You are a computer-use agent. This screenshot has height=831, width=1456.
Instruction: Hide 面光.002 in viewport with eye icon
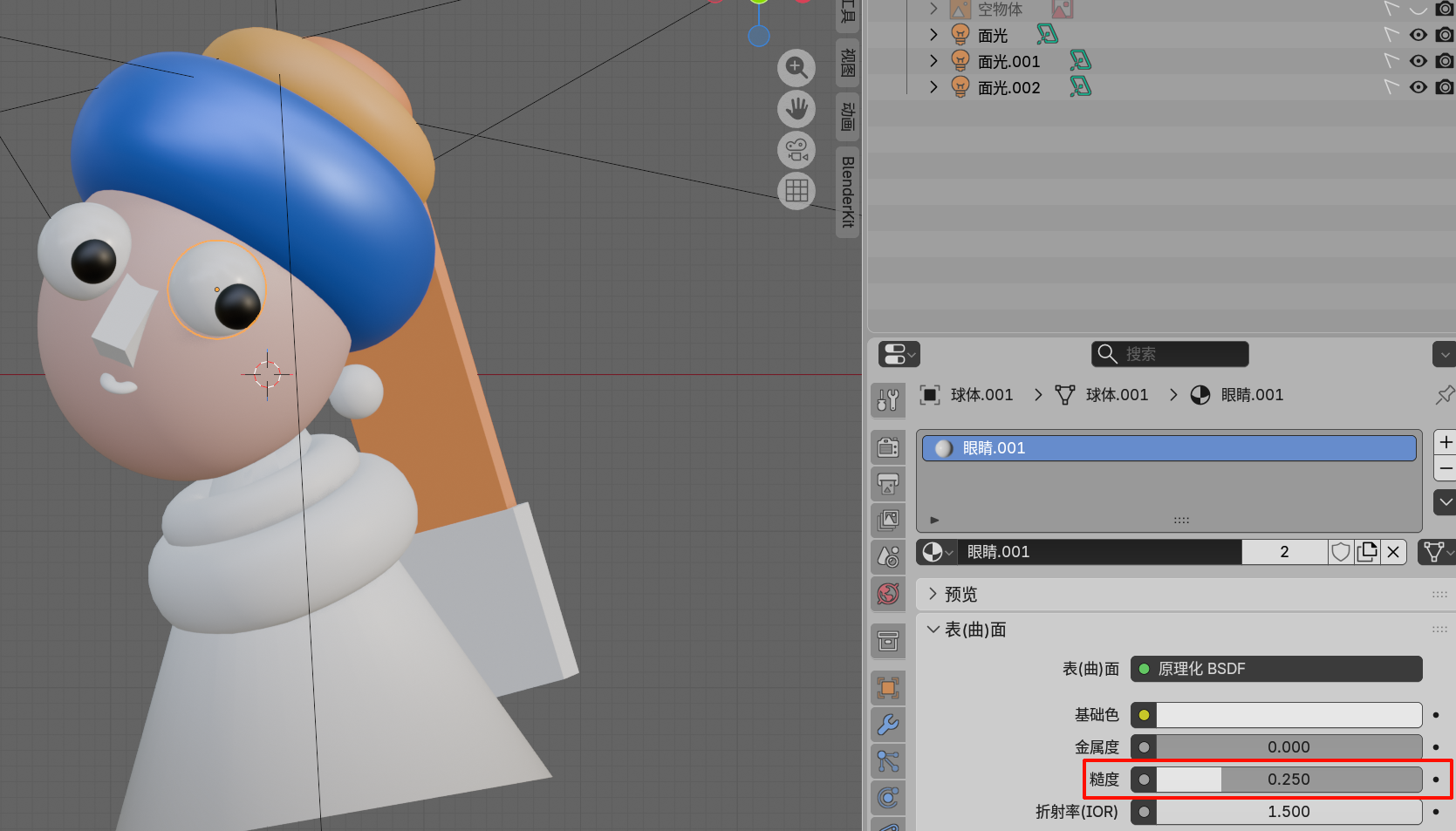(x=1418, y=87)
